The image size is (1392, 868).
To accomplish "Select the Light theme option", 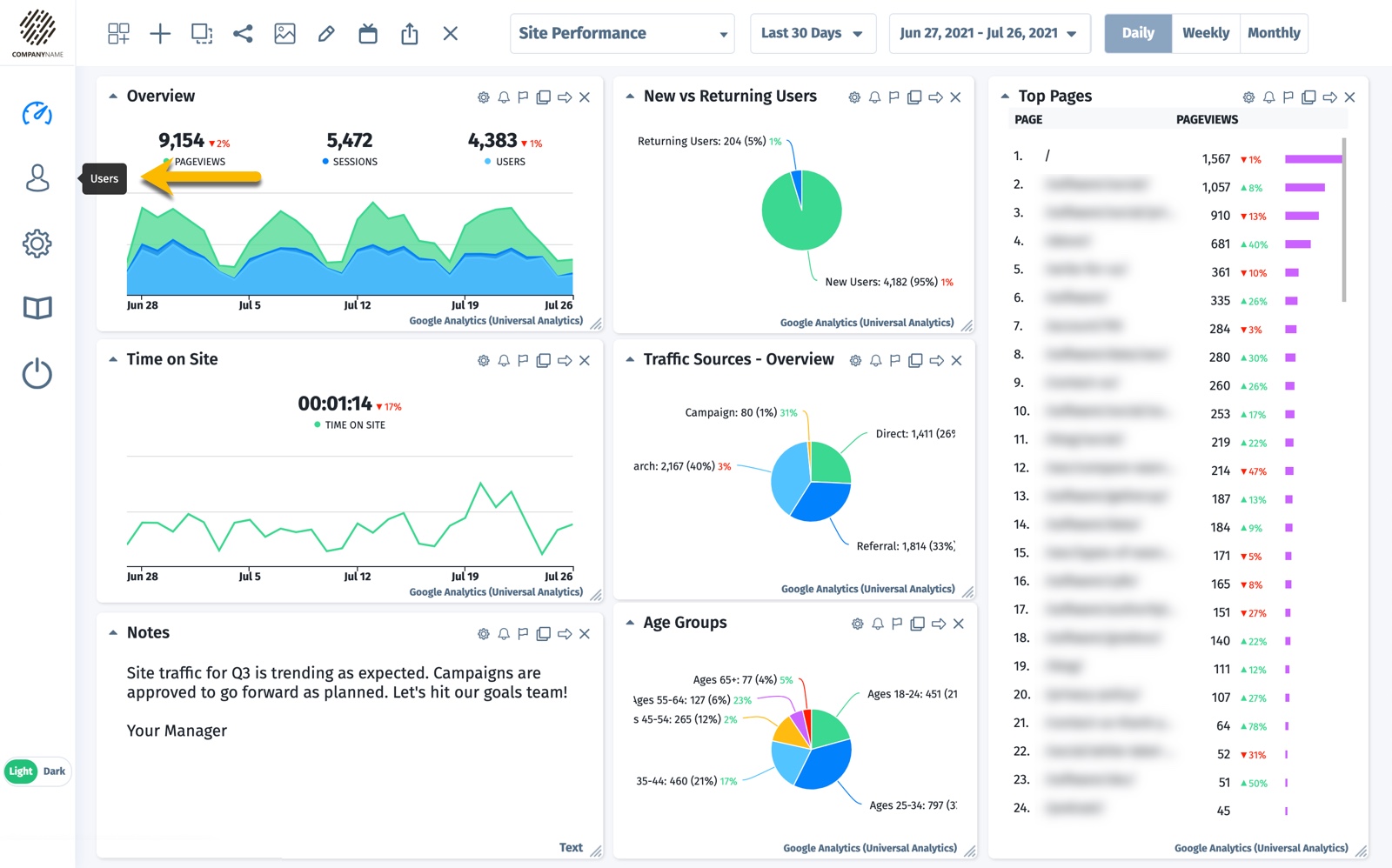I will [x=21, y=771].
